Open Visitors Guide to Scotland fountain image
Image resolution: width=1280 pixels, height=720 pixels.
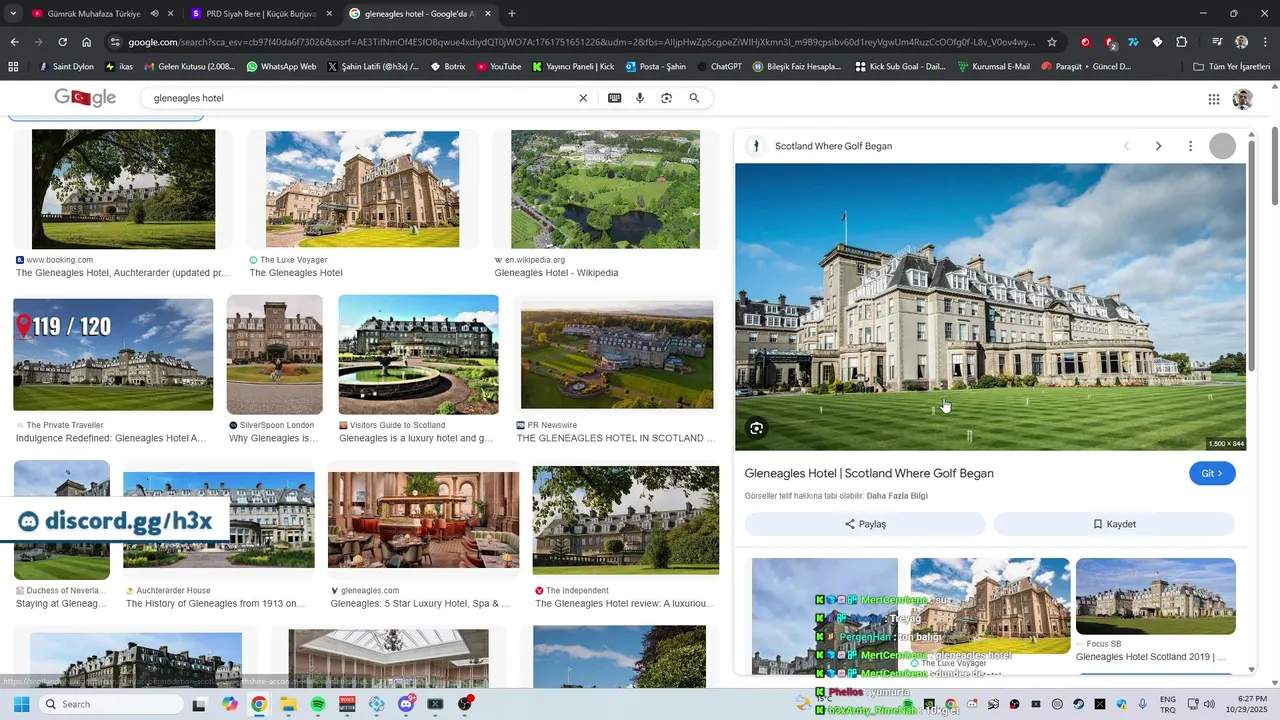(x=418, y=354)
